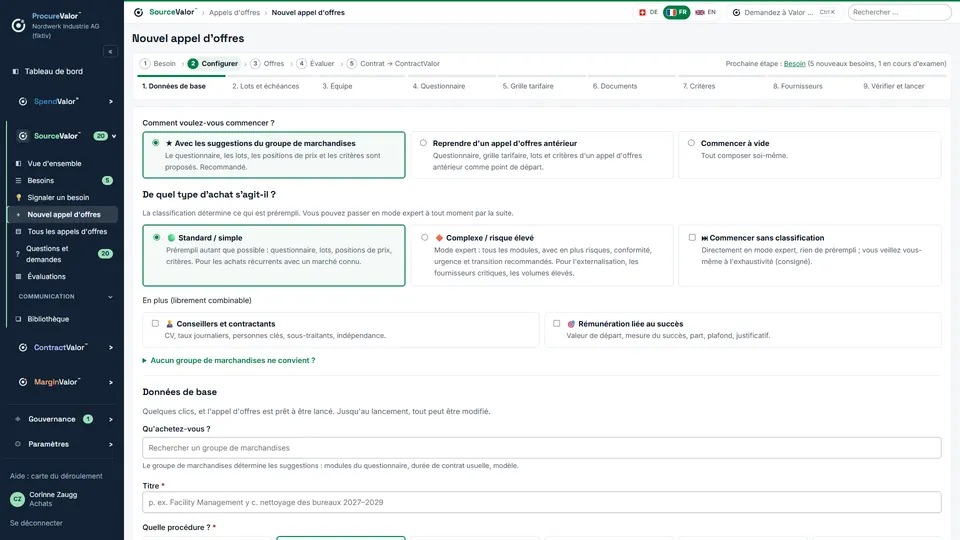960x540 pixels.
Task: Click the orange diamond icon of Complexe / risque élevé
Action: point(439,238)
